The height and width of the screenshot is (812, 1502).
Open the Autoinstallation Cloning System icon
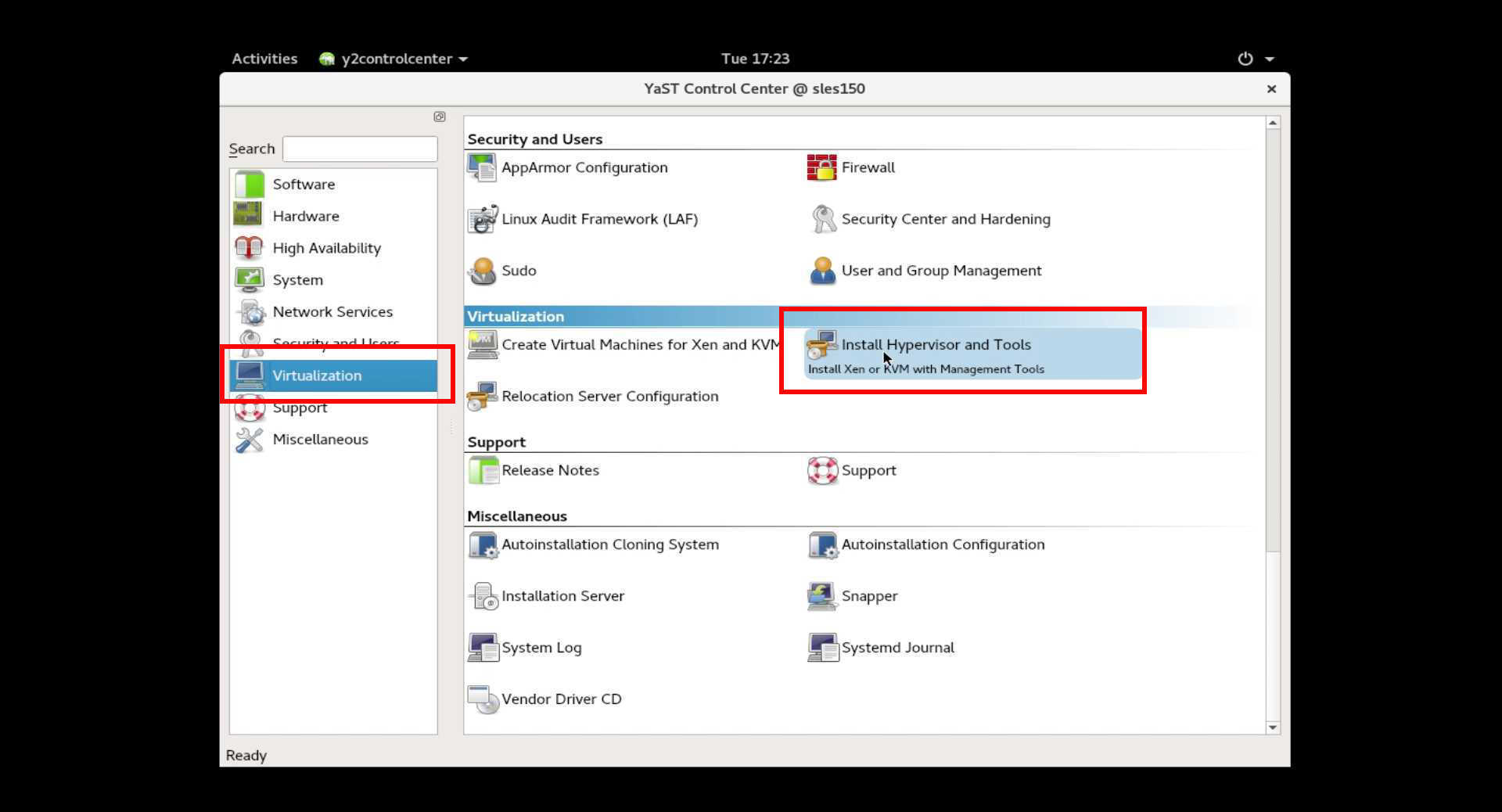(483, 544)
